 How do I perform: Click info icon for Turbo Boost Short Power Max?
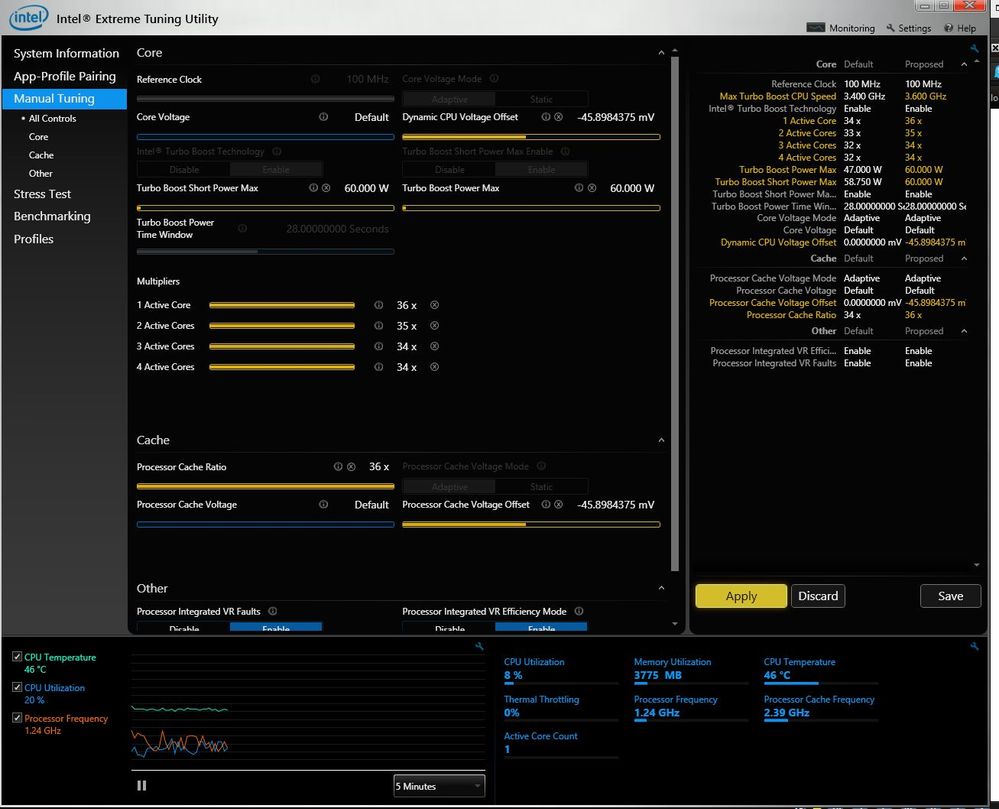(x=313, y=188)
